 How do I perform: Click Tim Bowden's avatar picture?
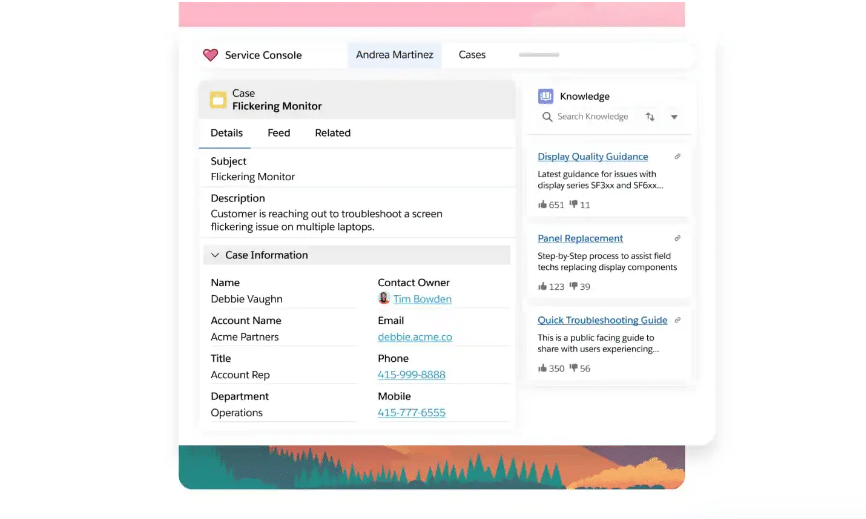tap(384, 298)
